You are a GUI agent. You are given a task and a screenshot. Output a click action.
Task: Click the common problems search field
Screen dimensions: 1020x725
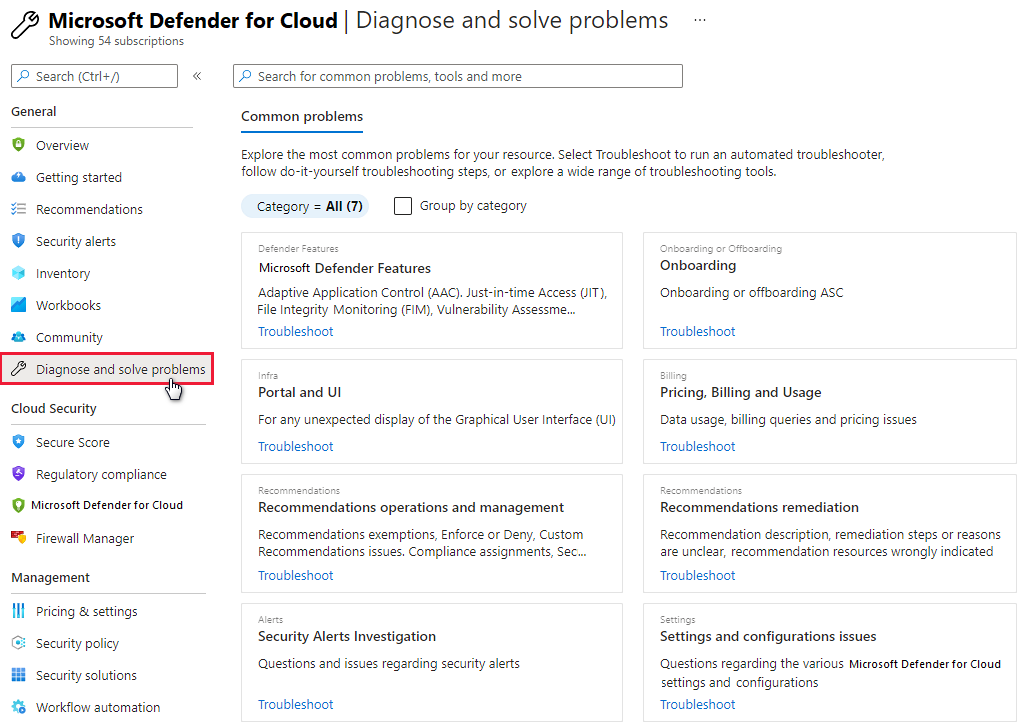(x=458, y=76)
